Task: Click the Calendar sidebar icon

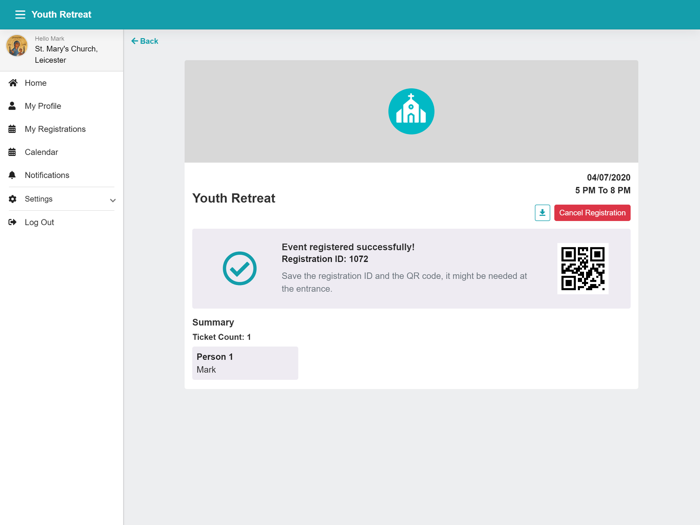Action: point(12,152)
